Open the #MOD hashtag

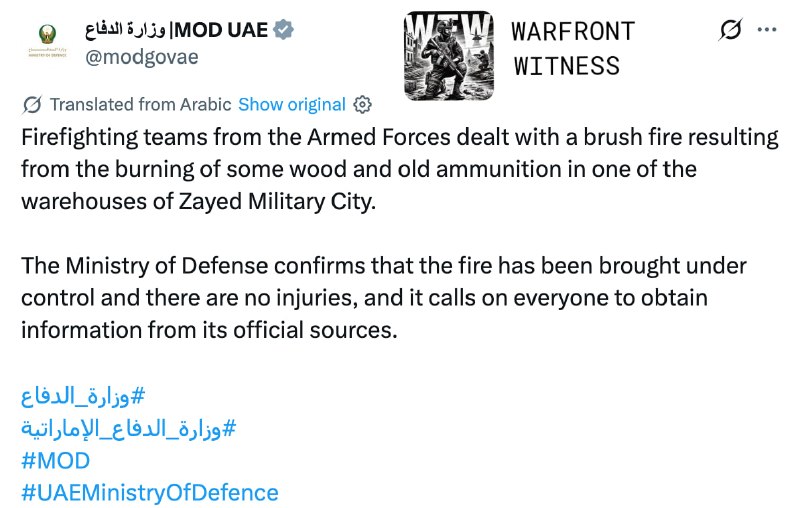(56, 461)
